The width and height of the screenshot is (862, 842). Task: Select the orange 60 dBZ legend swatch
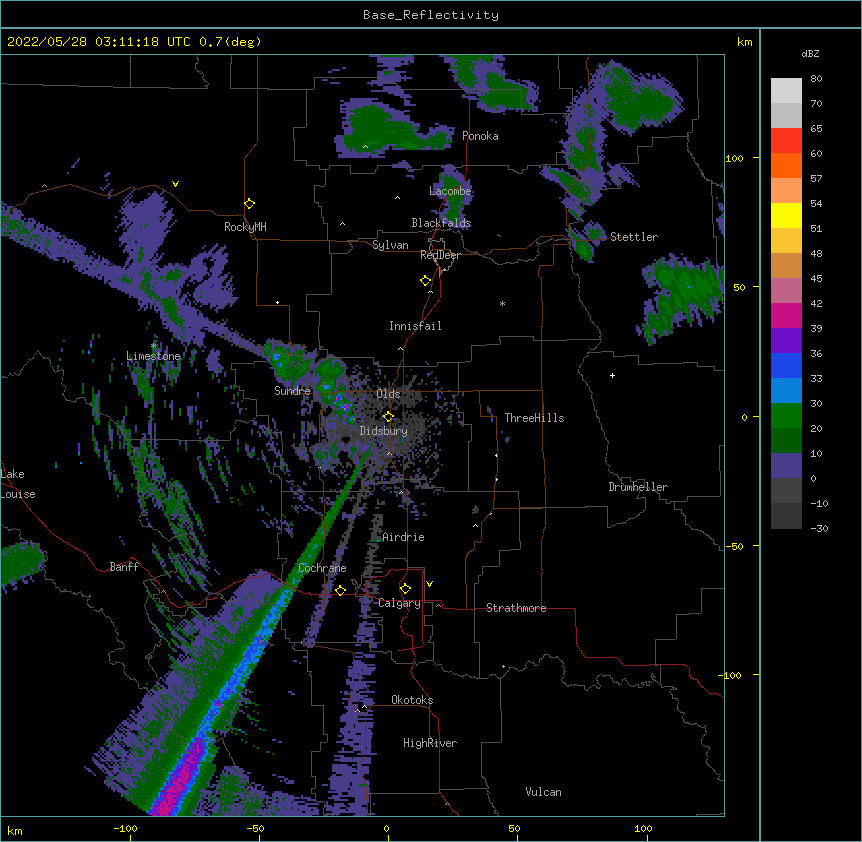point(786,165)
